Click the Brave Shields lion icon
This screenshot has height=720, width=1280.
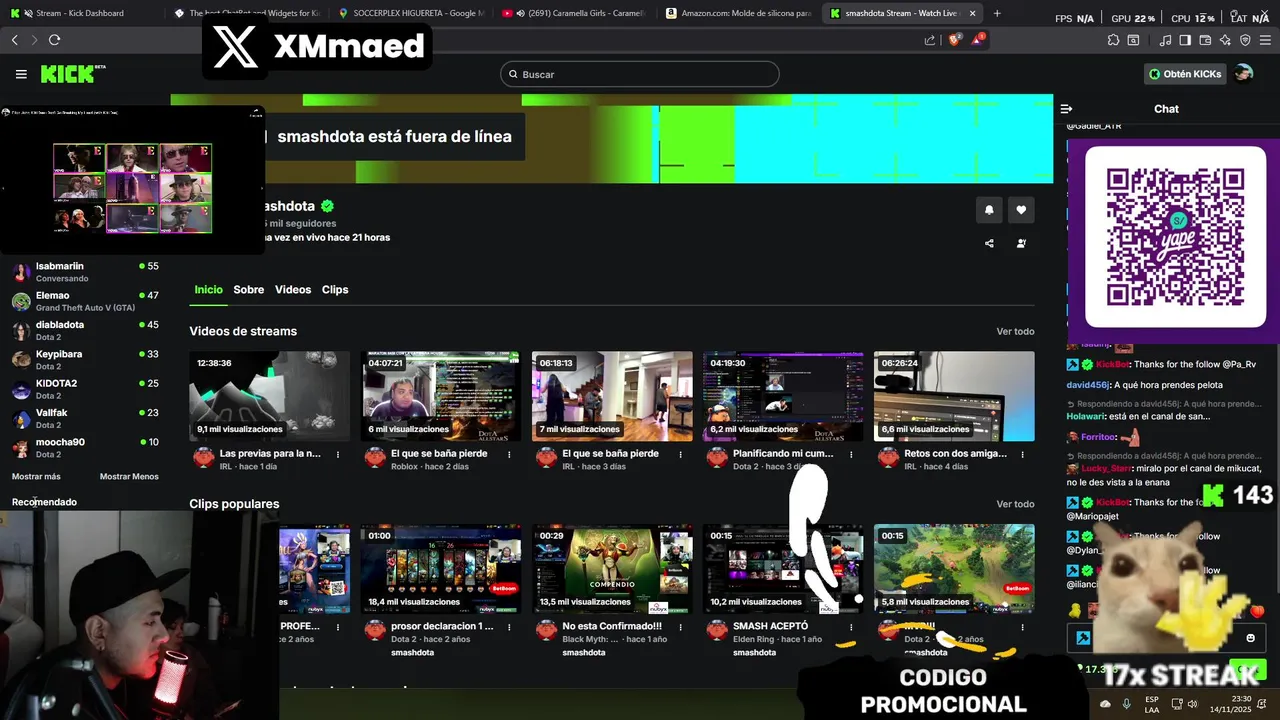click(x=954, y=40)
